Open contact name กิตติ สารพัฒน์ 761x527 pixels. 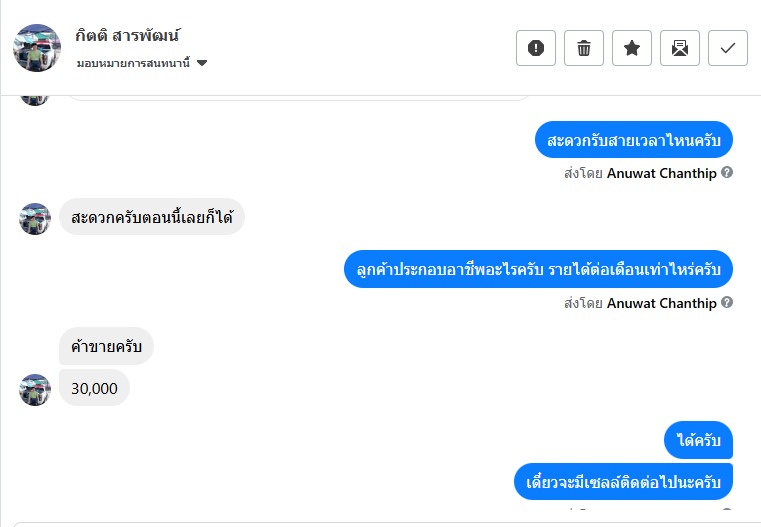pyautogui.click(x=127, y=36)
